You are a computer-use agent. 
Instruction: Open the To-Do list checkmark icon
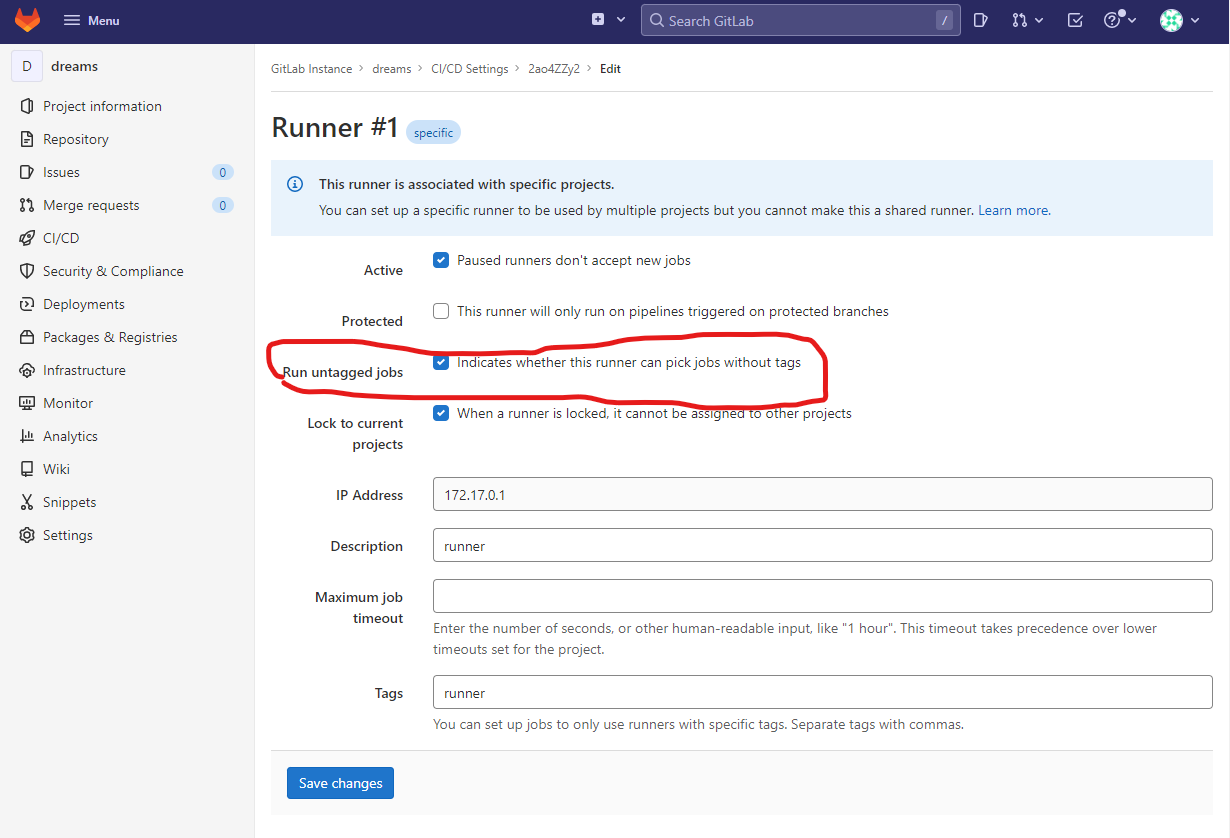[x=1075, y=20]
